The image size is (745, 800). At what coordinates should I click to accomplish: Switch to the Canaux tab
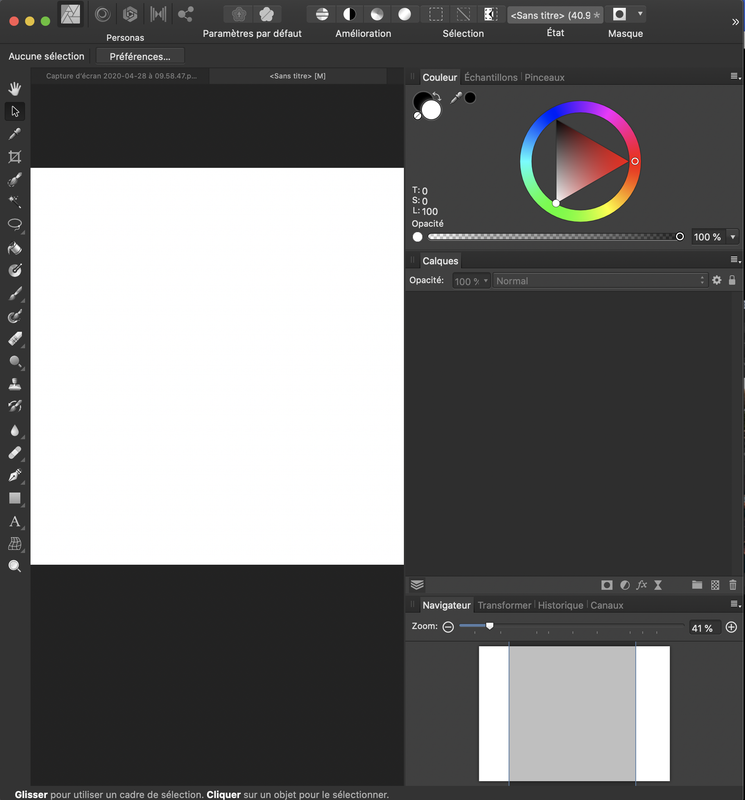[607, 605]
